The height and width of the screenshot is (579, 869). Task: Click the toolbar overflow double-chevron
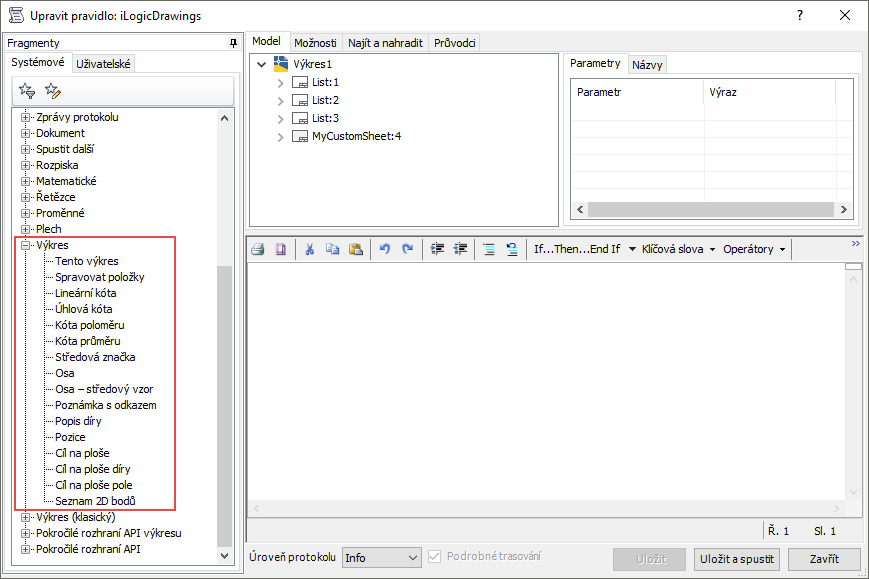point(856,244)
